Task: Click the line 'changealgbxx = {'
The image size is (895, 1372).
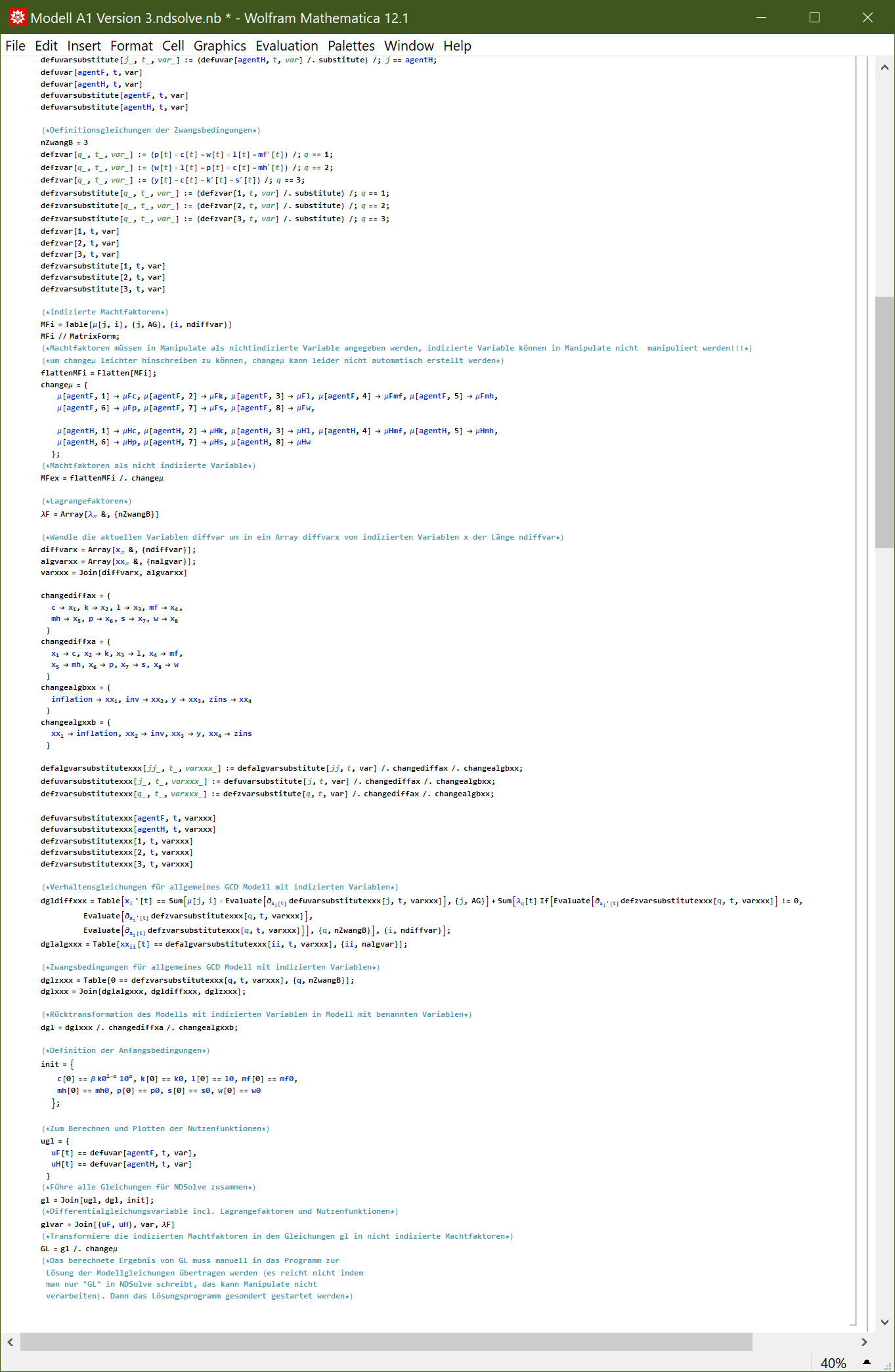Action: point(76,687)
